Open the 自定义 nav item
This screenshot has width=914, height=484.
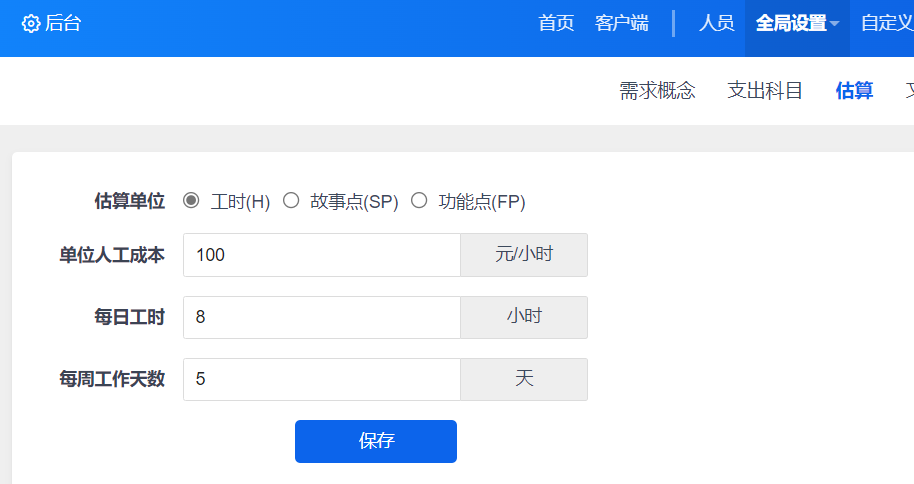point(886,24)
